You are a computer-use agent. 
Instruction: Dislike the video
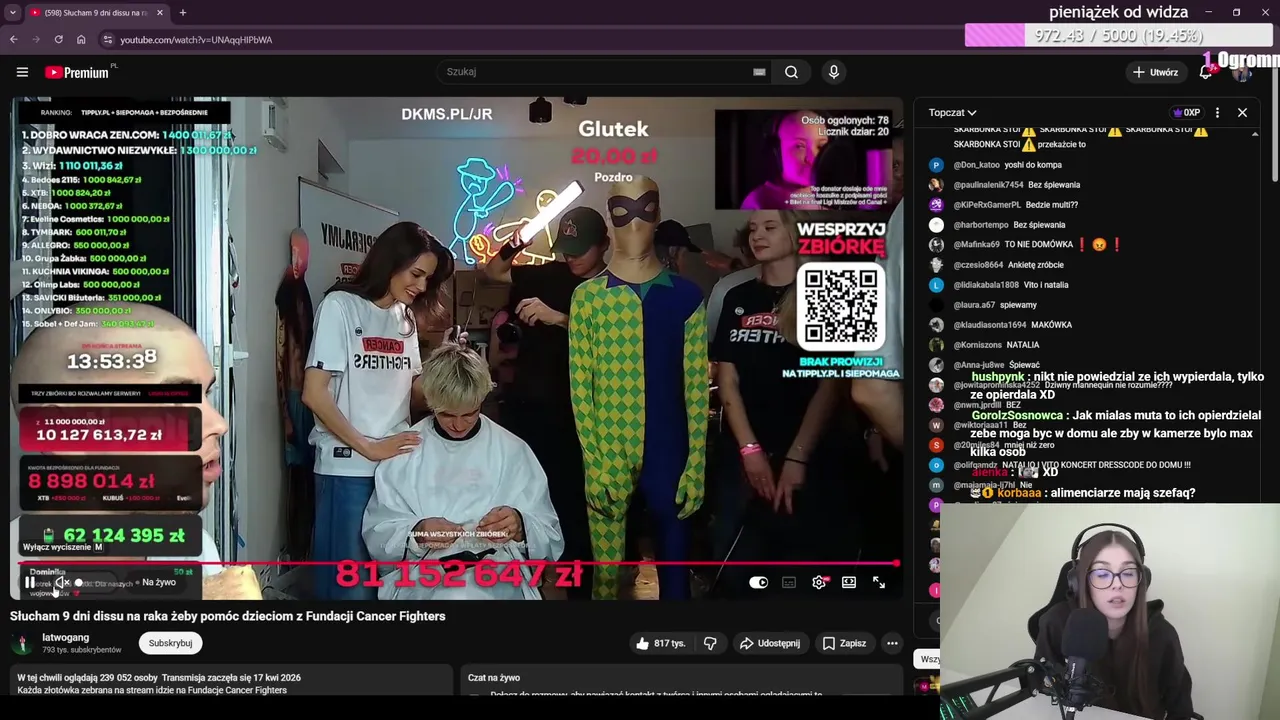point(710,643)
